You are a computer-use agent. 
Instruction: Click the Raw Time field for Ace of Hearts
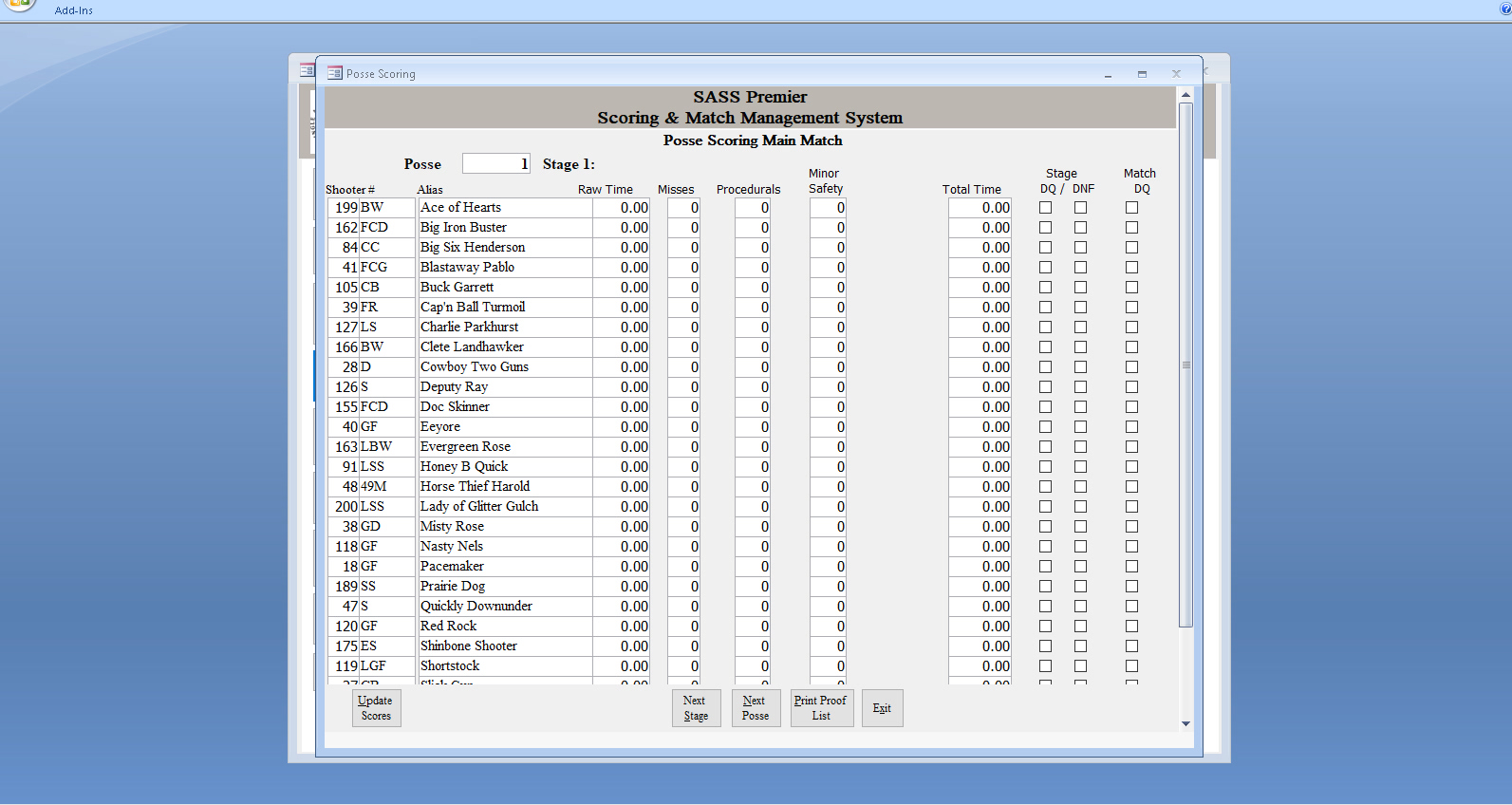(621, 208)
